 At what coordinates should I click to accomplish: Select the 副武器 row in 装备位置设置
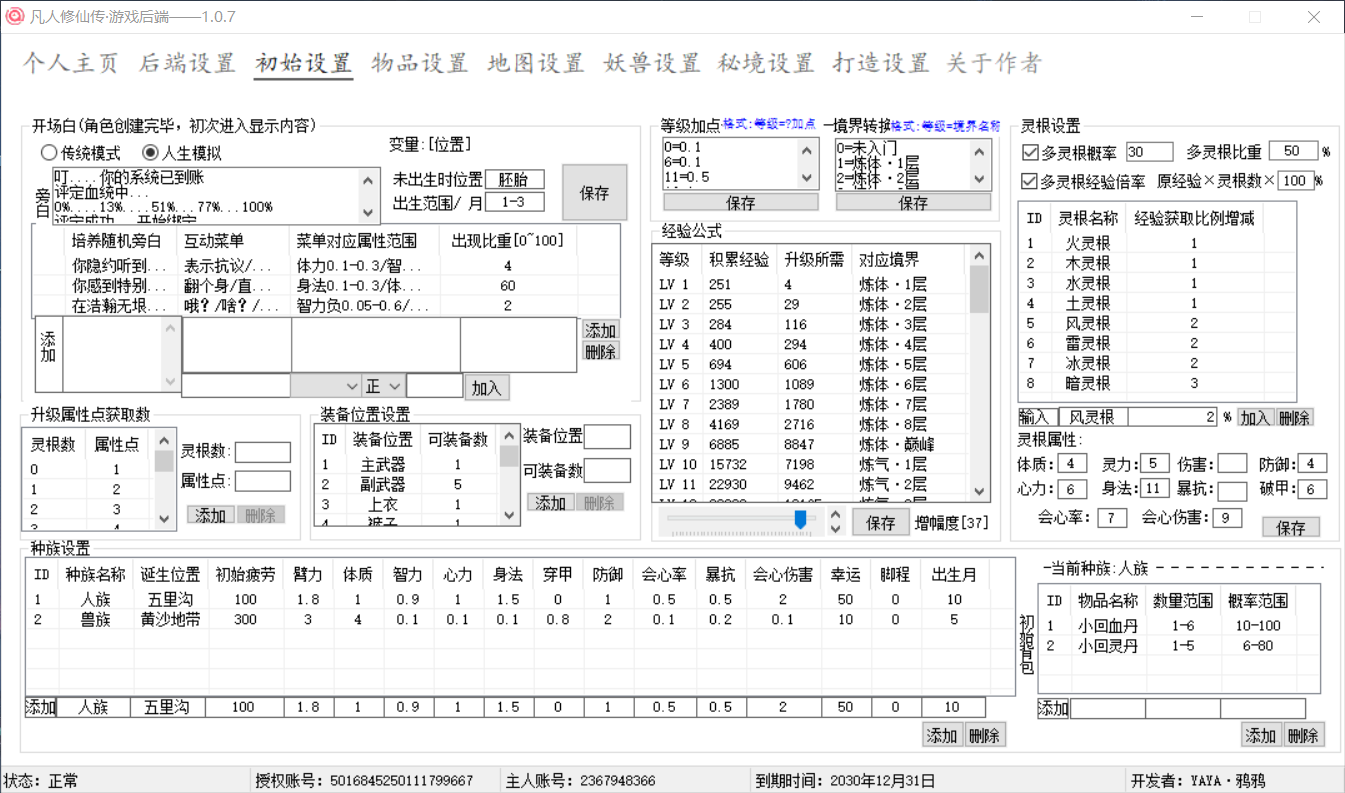(408, 485)
